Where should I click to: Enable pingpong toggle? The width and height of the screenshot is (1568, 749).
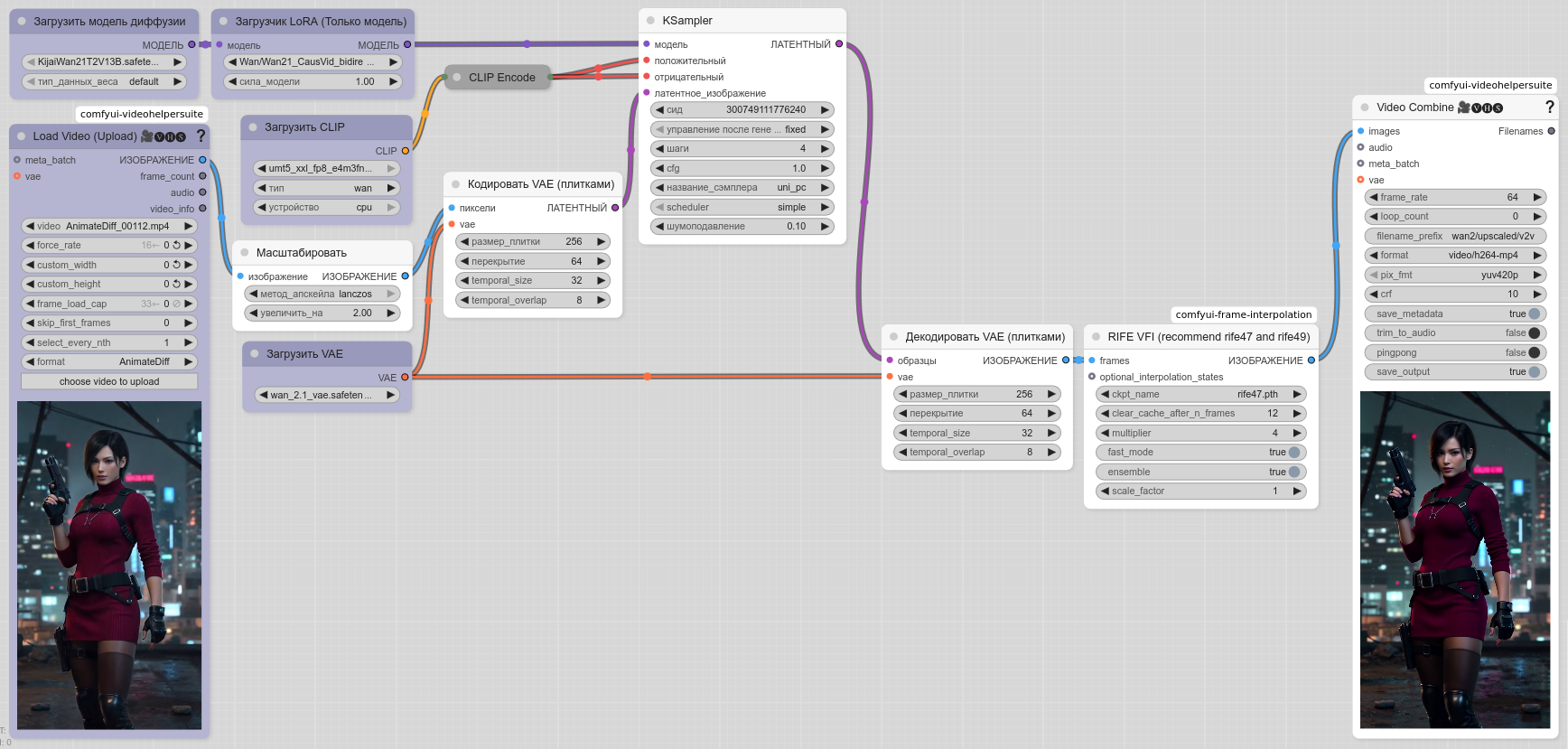1534,353
